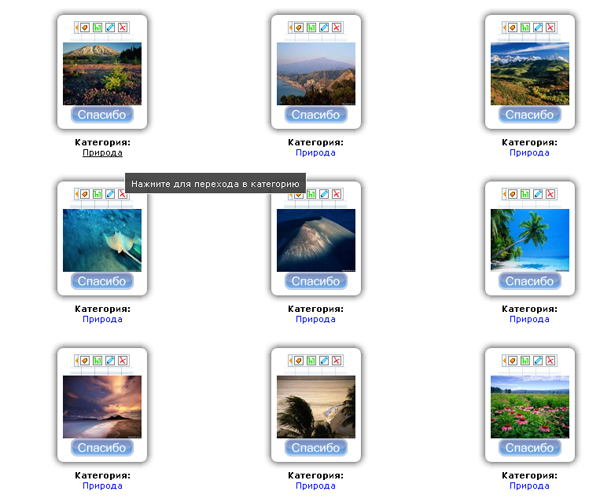Collapse the toolbar arrow on the pink flower field card
Screen dimensions: 600x502
point(505,360)
